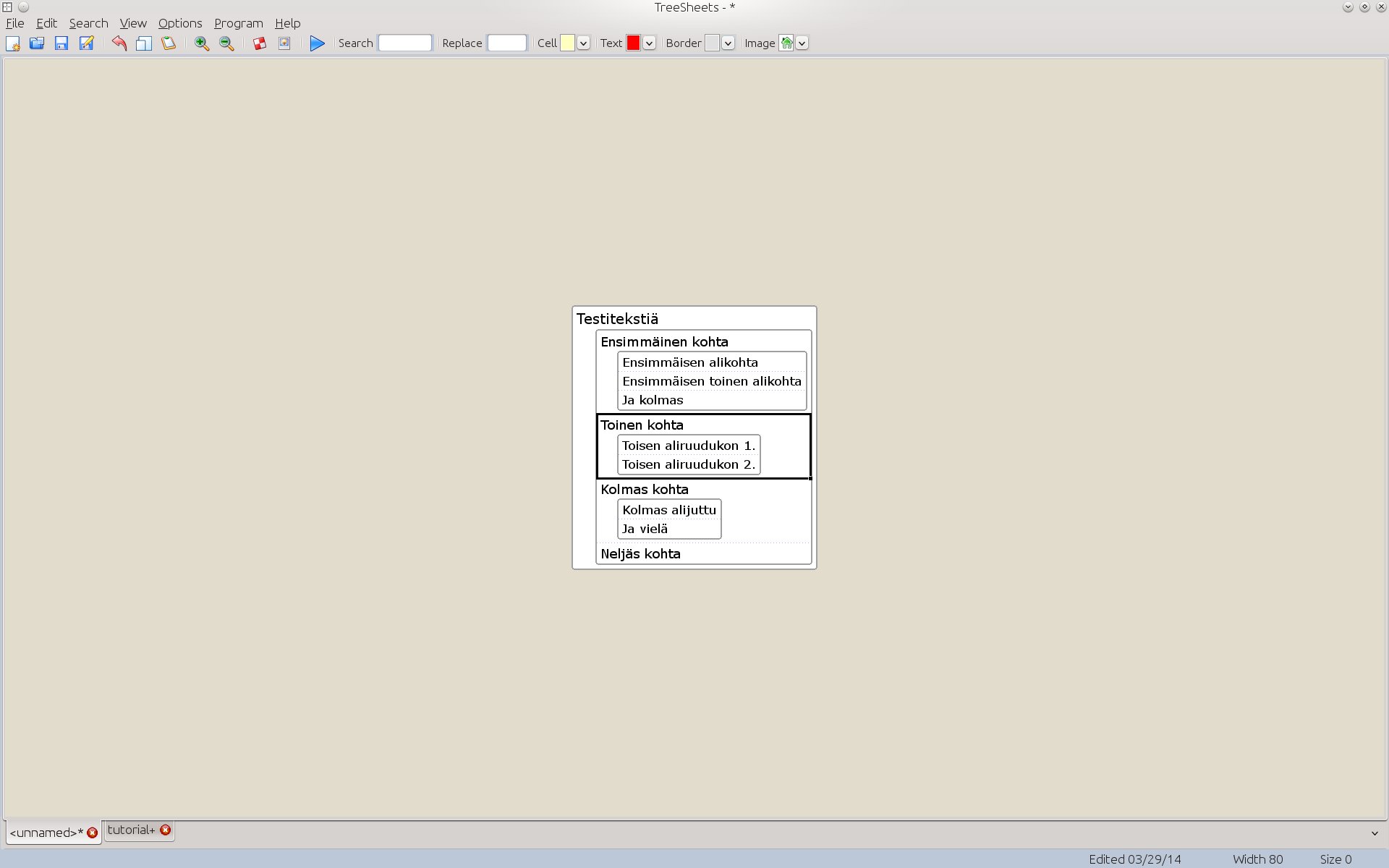1389x868 pixels.
Task: Open the Cell color dropdown arrow
Action: tap(583, 43)
